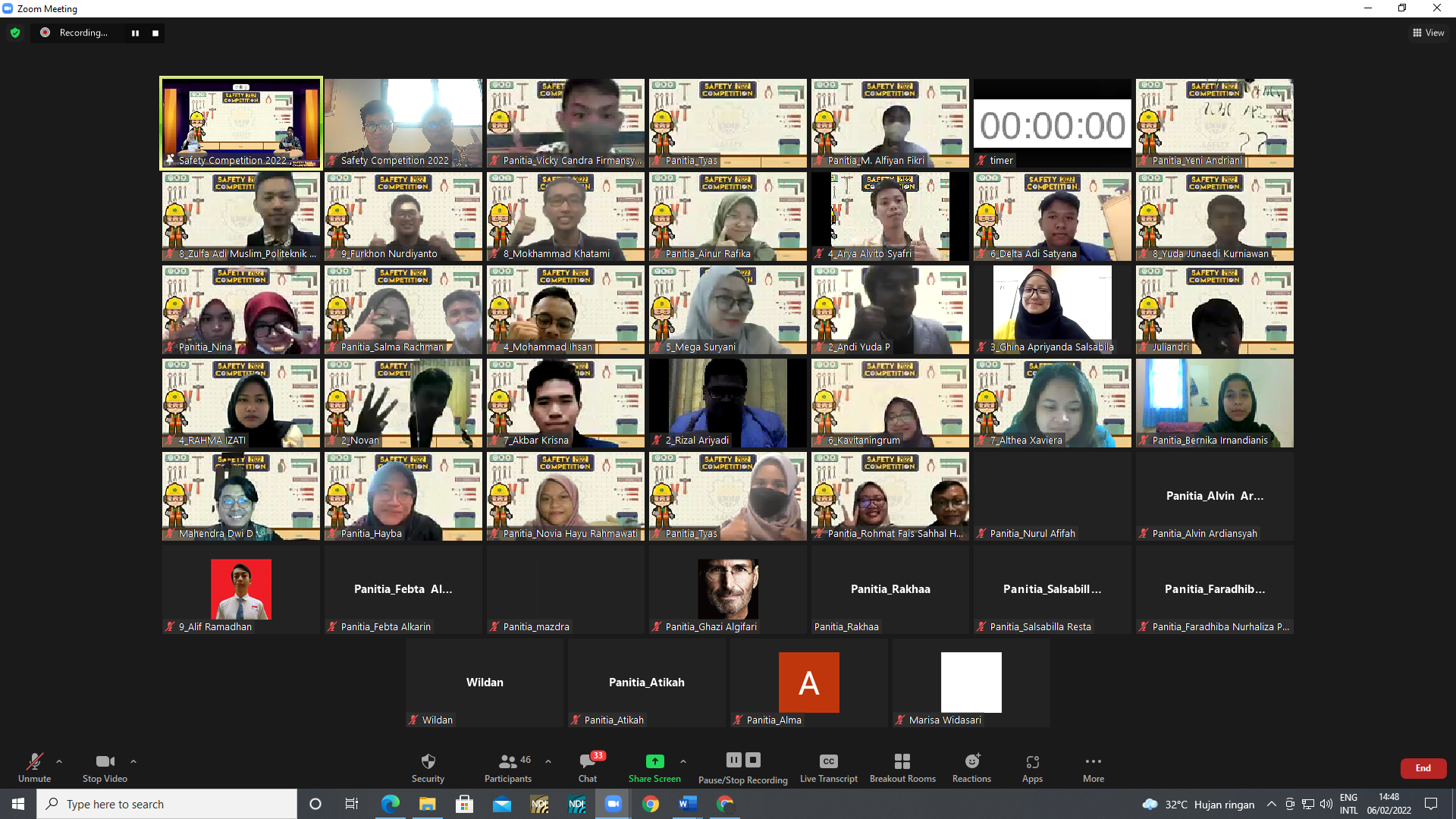Image resolution: width=1456 pixels, height=819 pixels.
Task: Pause recording using top-left indicator control
Action: tap(135, 33)
